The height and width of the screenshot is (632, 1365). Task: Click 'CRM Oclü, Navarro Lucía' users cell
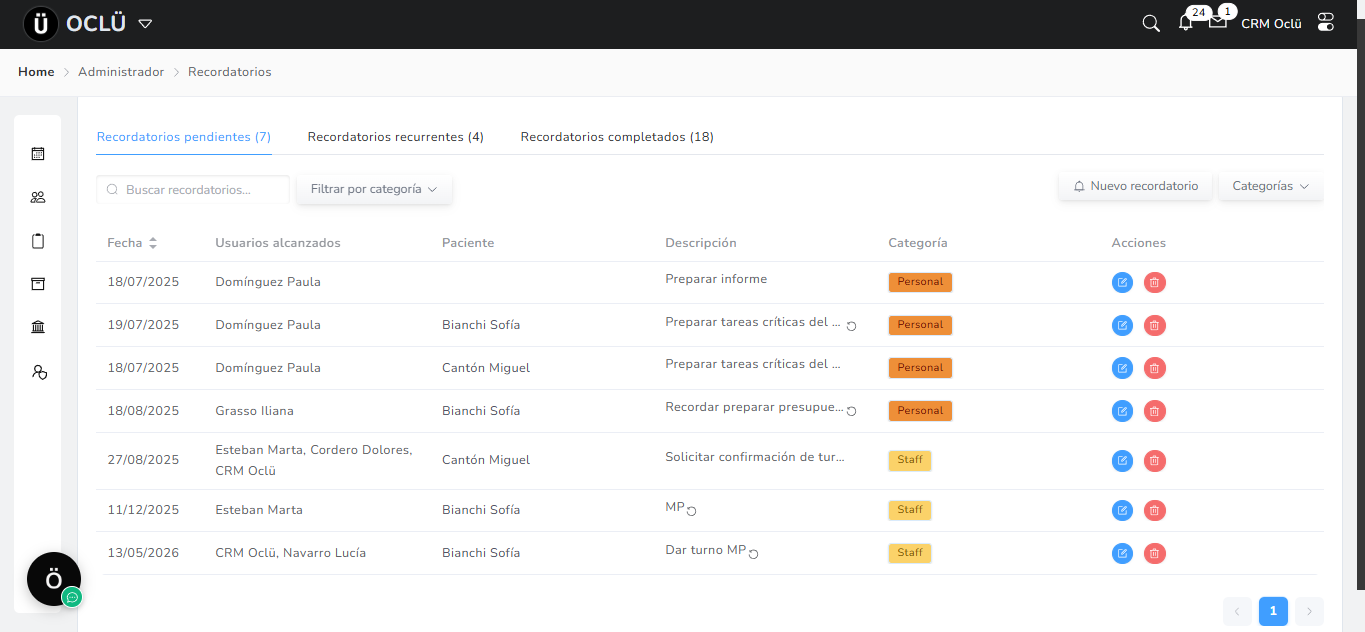point(291,553)
